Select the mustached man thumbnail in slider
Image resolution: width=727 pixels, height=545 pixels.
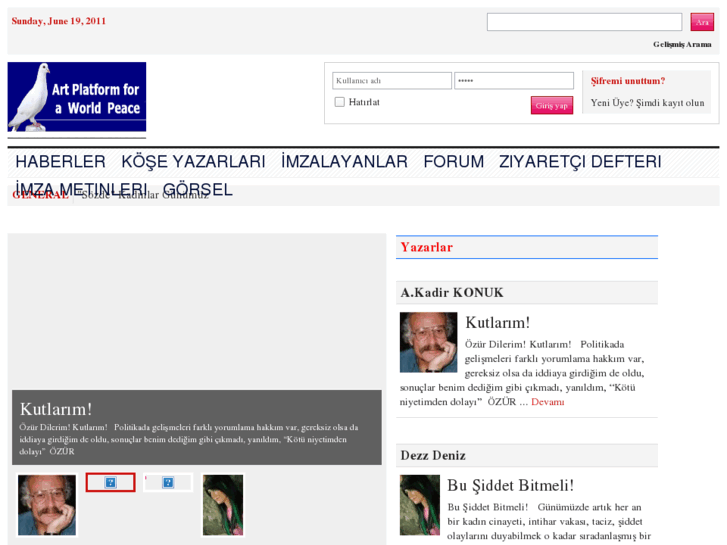[47, 505]
